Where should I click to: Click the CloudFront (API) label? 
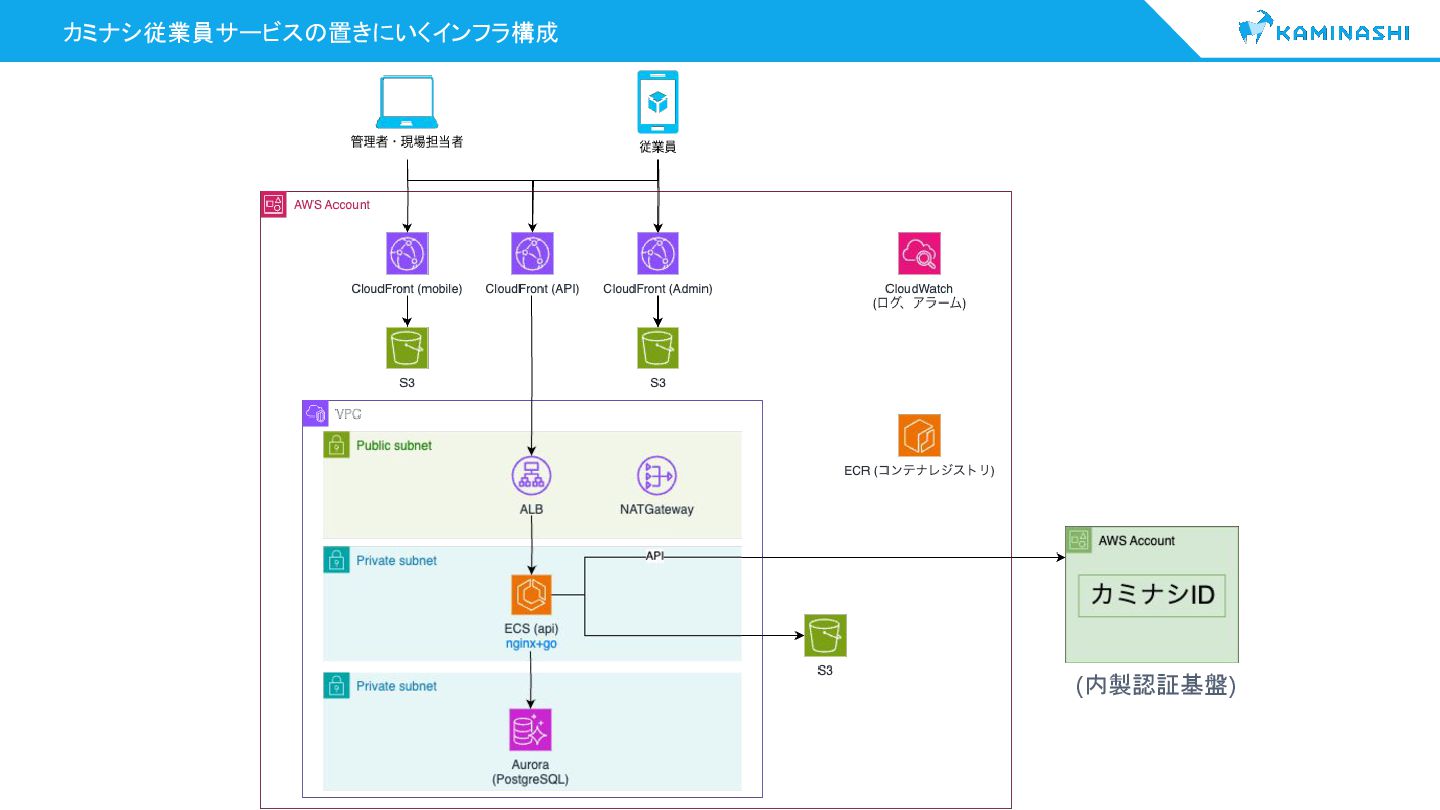click(532, 289)
